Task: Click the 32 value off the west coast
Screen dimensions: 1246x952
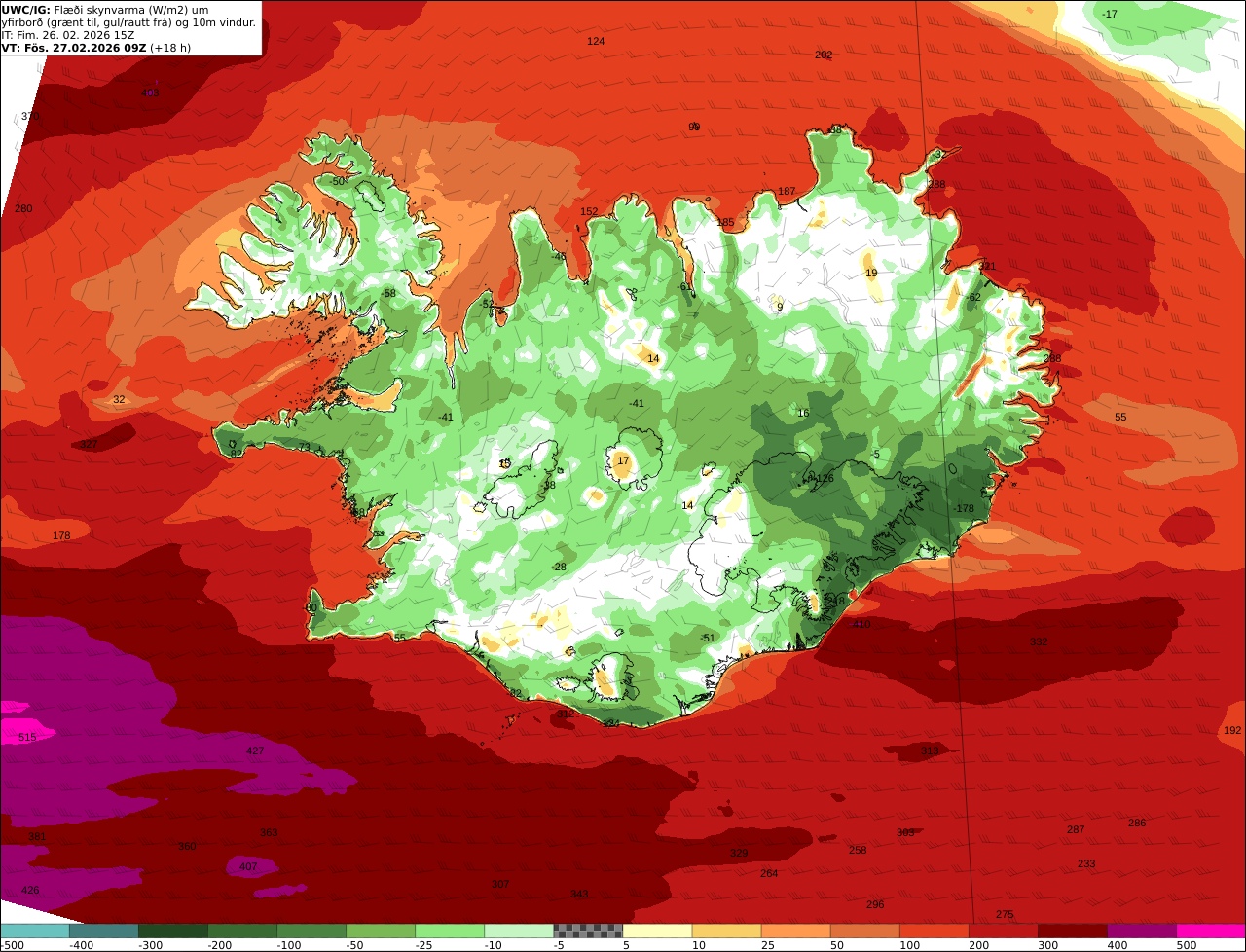Action: pos(119,399)
